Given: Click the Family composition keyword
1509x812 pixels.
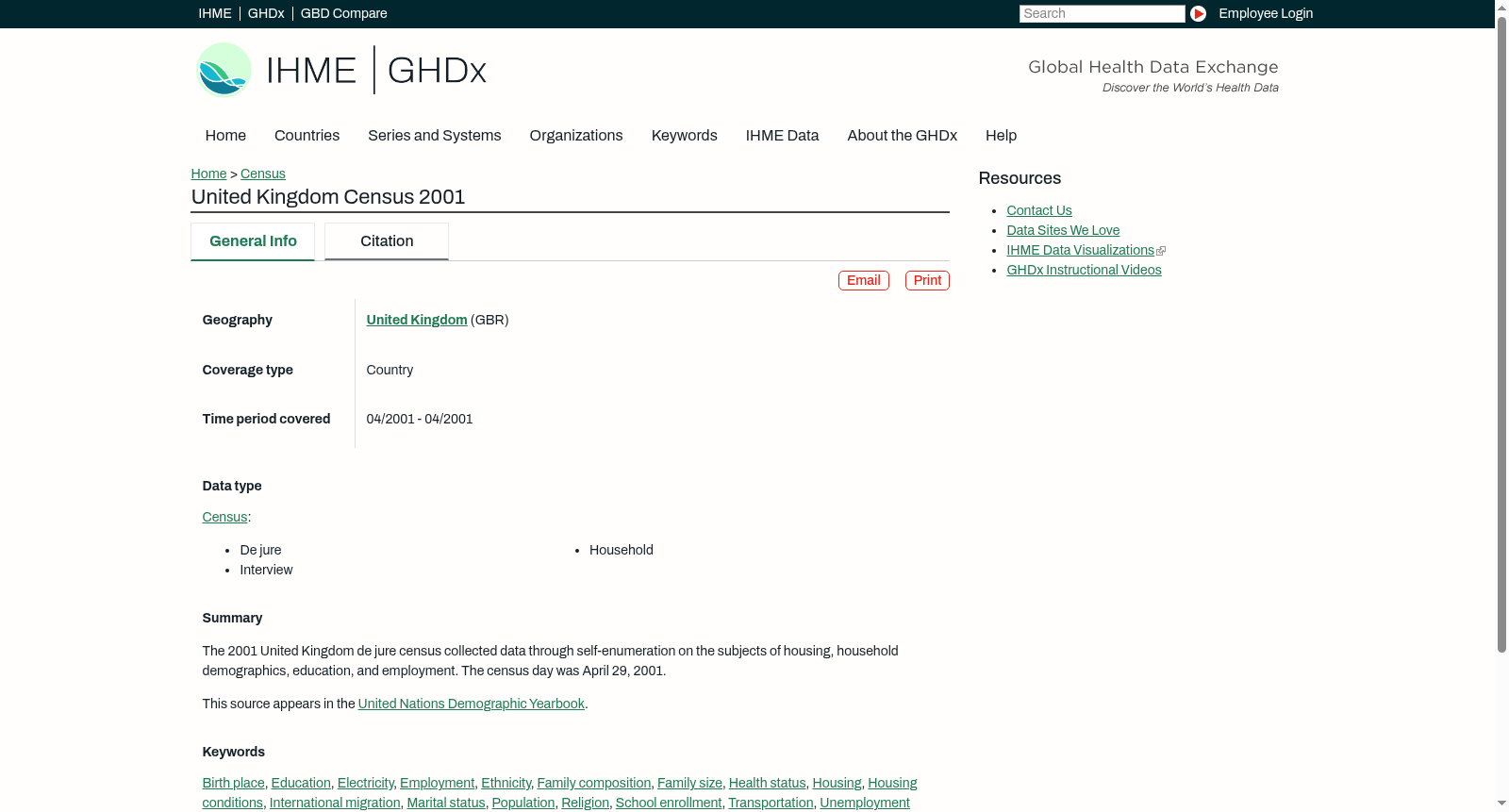Looking at the screenshot, I should (x=594, y=783).
